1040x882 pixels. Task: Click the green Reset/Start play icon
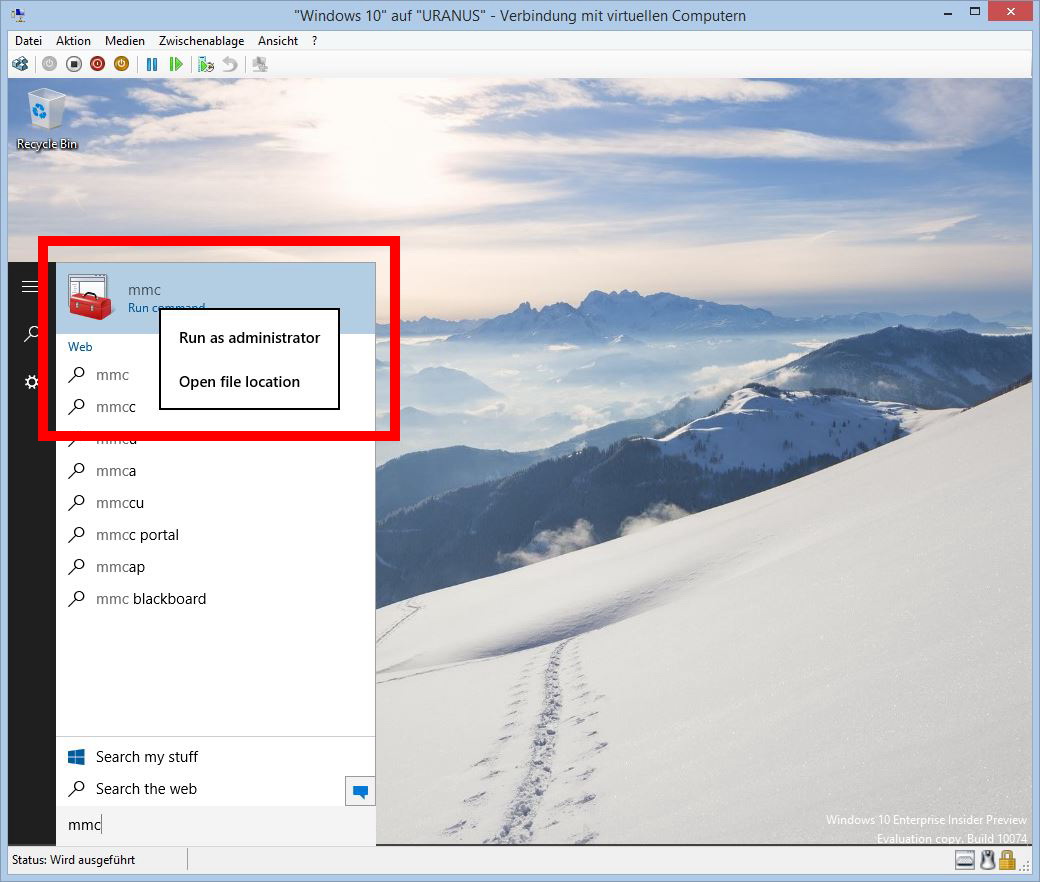pos(176,64)
